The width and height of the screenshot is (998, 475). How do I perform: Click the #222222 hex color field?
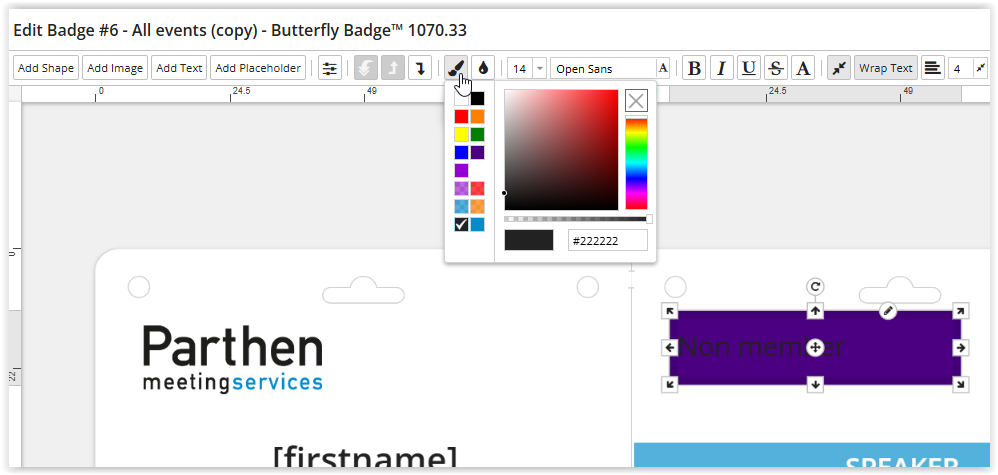pos(607,240)
